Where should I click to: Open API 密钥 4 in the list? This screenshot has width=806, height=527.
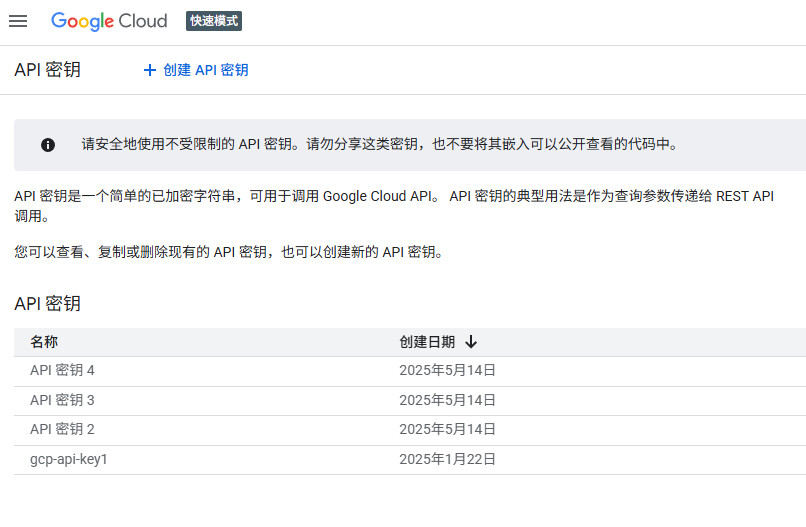(62, 371)
